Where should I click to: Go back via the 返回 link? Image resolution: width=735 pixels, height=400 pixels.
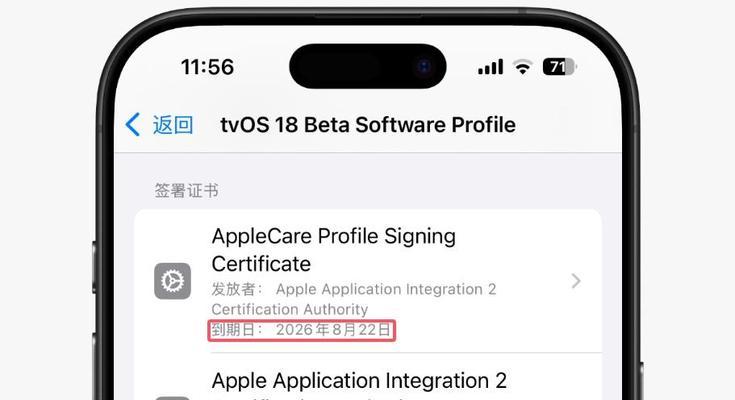tap(173, 125)
